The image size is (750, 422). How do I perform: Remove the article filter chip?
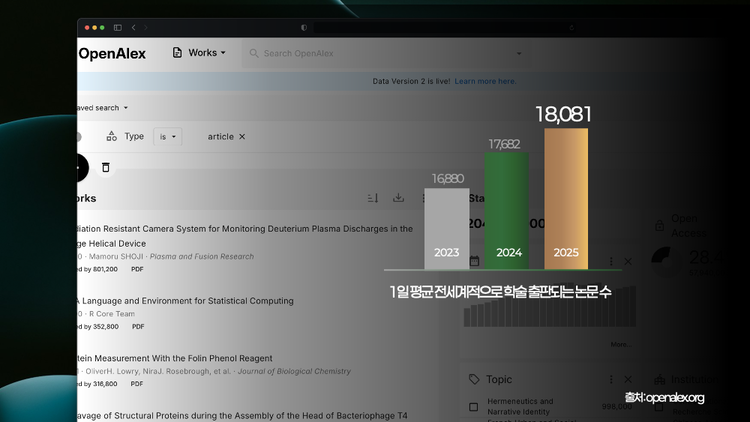(242, 137)
